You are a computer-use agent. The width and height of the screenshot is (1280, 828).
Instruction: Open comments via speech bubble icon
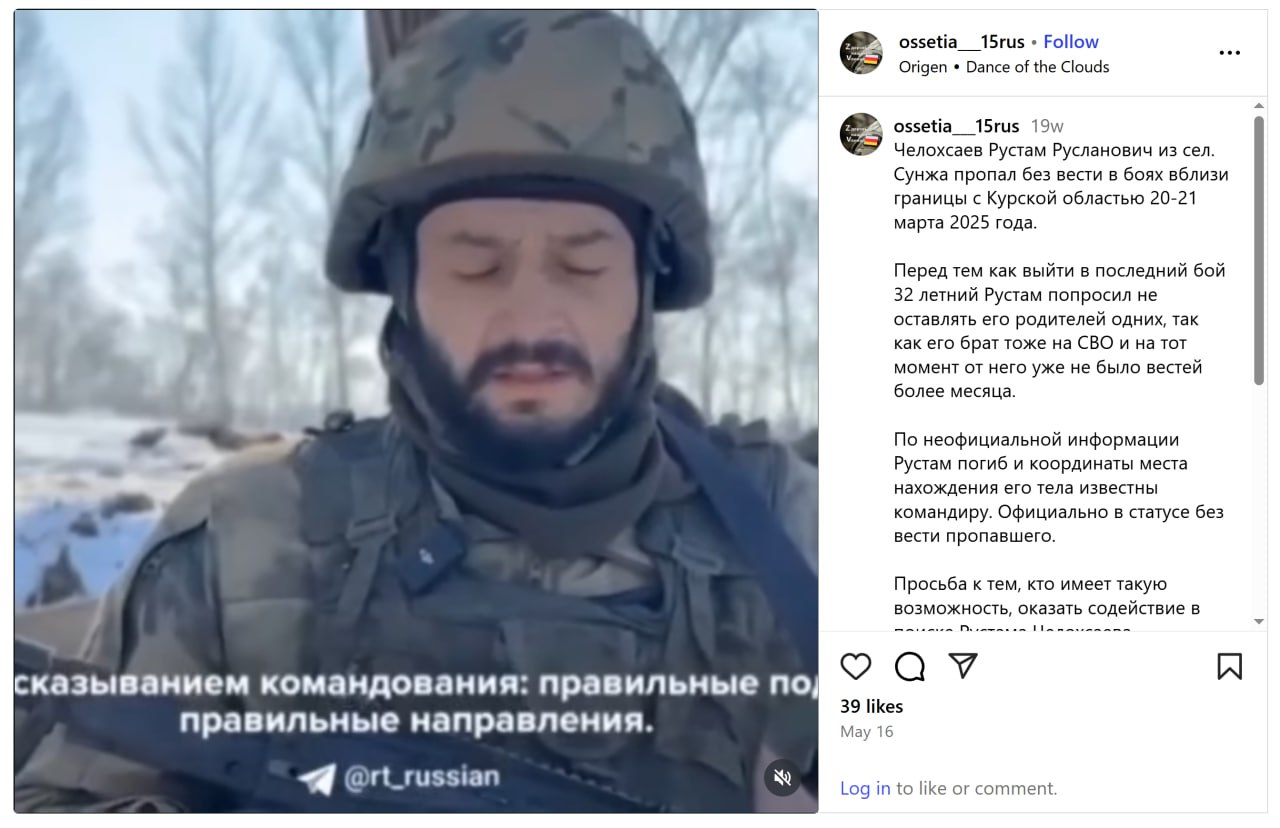(909, 666)
